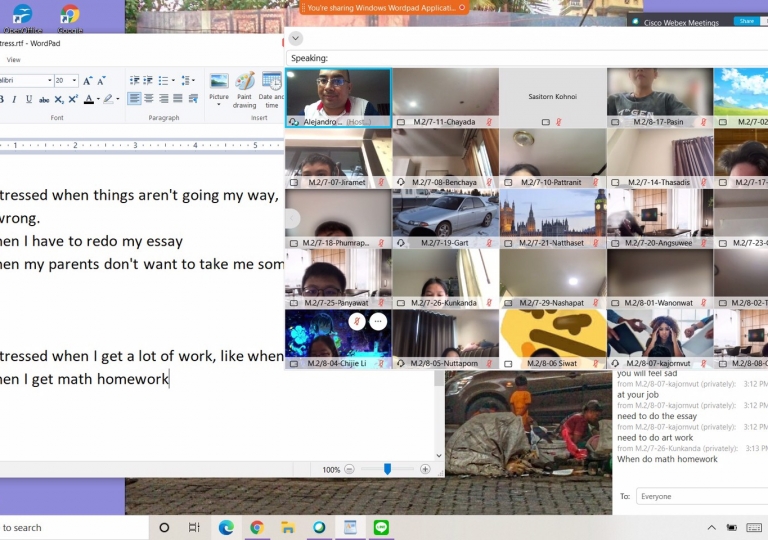Image resolution: width=768 pixels, height=540 pixels.
Task: Select M.2/7-25-Panyawat video tile
Action: point(338,279)
